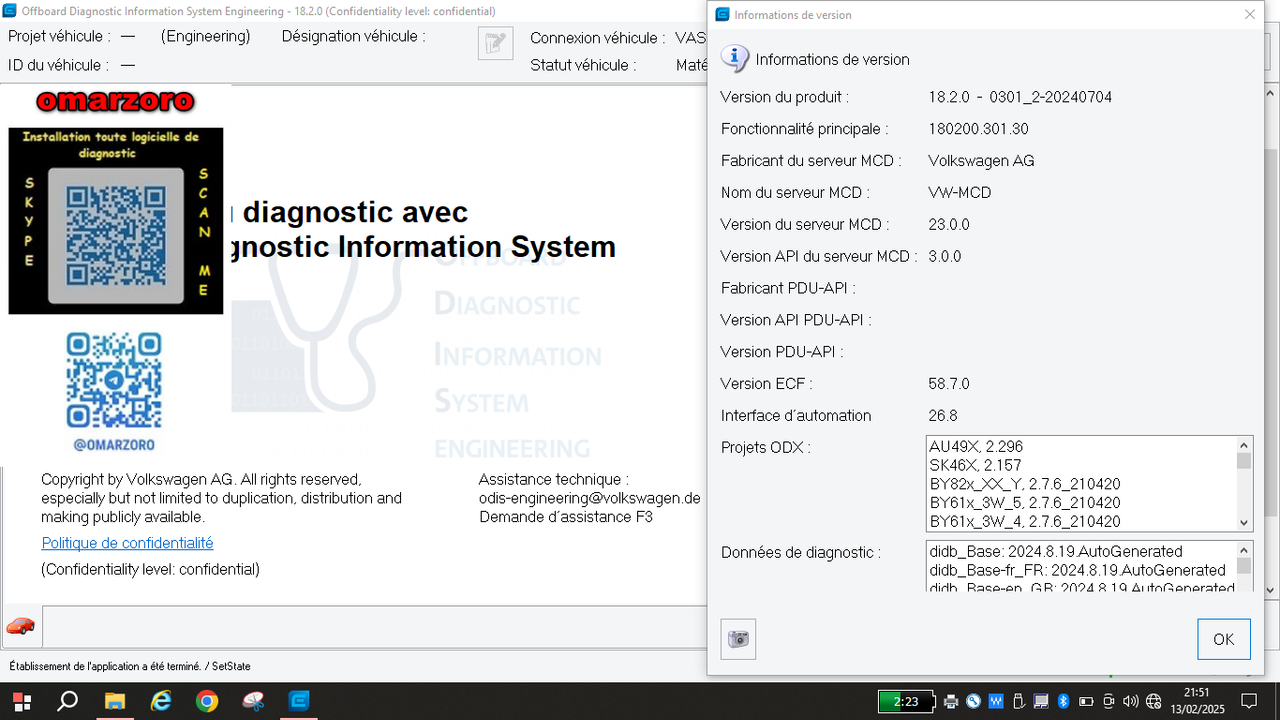Screen dimensions: 1280x720
Task: Click main functionality value 180200.301.30
Action: click(978, 129)
